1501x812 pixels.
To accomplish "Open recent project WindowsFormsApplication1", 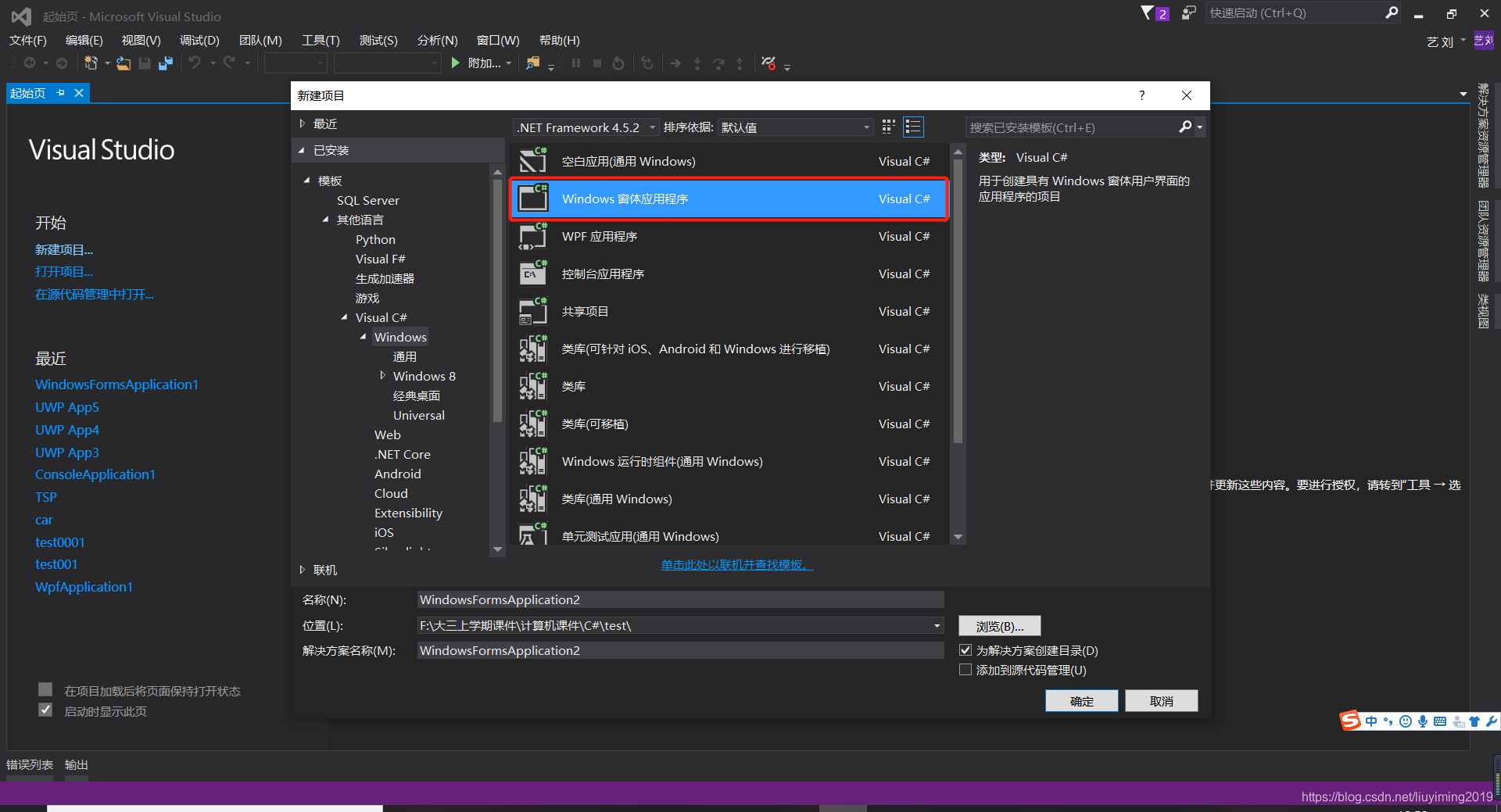I will (x=116, y=385).
